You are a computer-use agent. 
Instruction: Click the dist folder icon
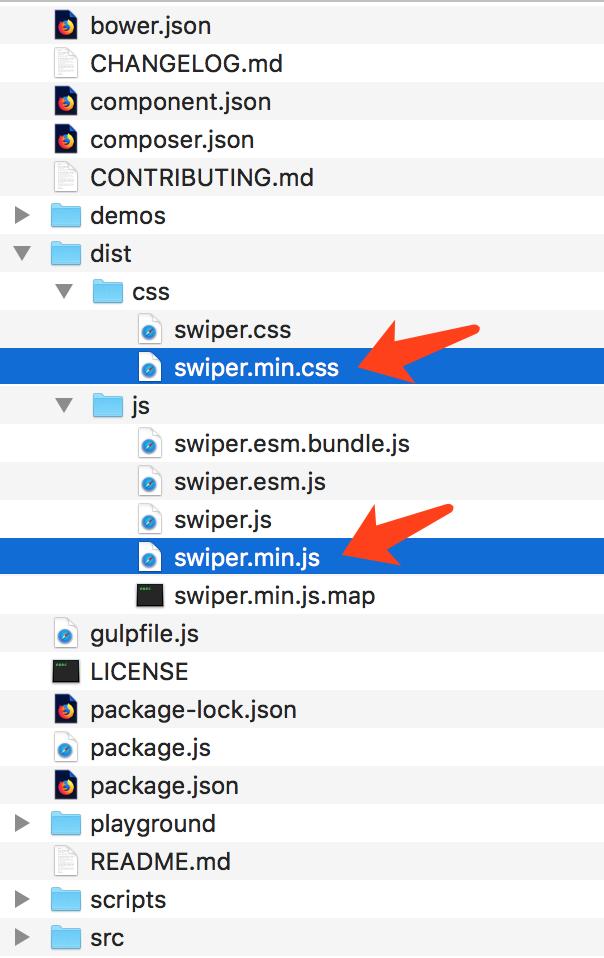pyautogui.click(x=66, y=254)
